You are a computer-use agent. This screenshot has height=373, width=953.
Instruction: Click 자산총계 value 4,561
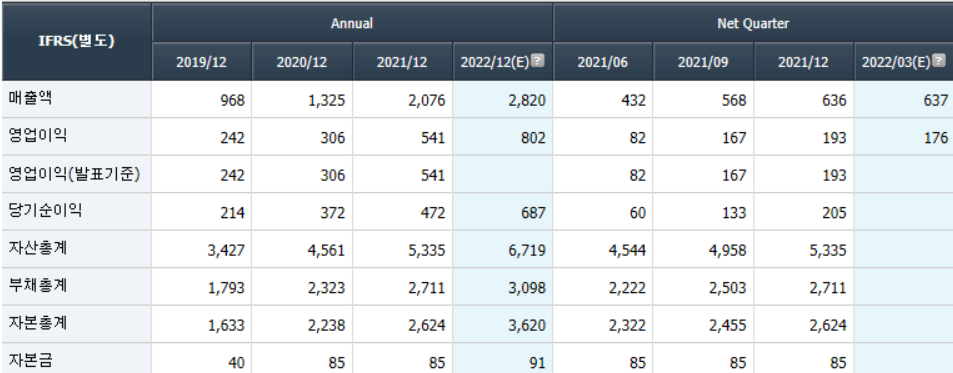(326, 250)
